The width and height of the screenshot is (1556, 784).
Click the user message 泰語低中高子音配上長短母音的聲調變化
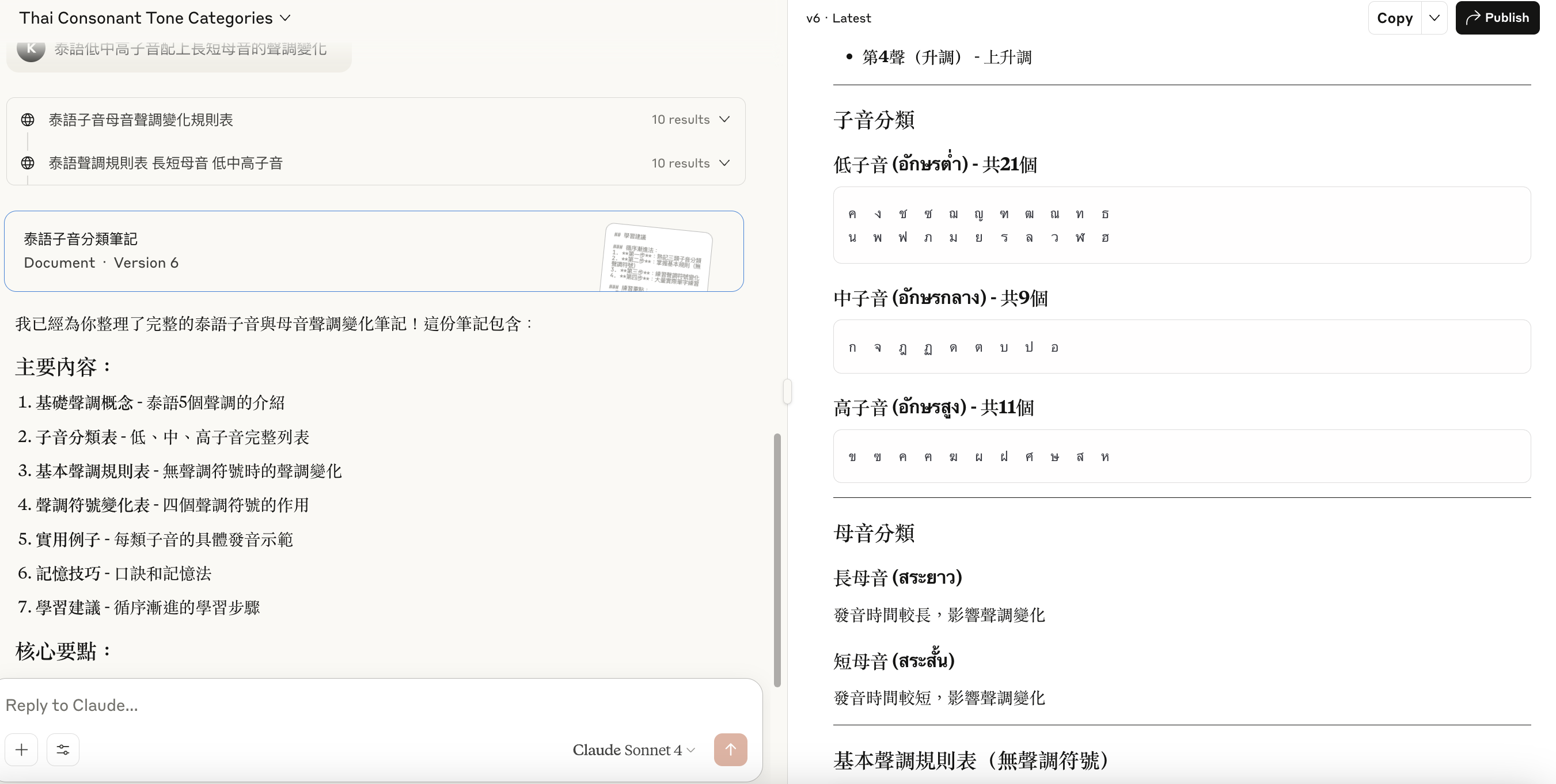pyautogui.click(x=190, y=48)
